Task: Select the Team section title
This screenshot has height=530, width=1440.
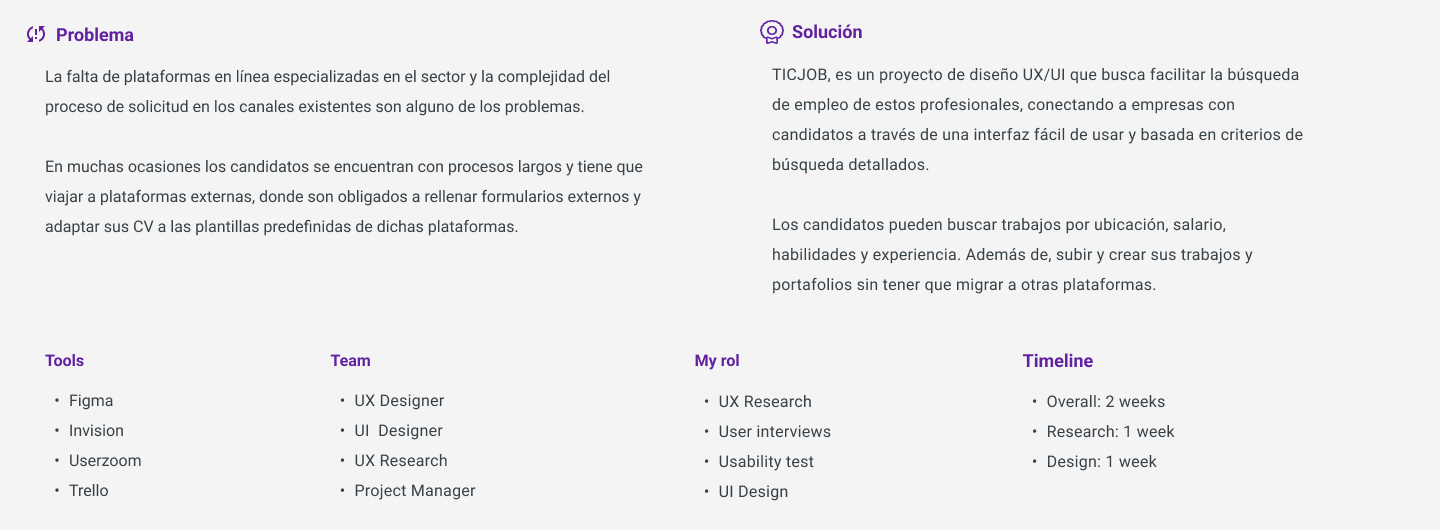Action: tap(351, 361)
